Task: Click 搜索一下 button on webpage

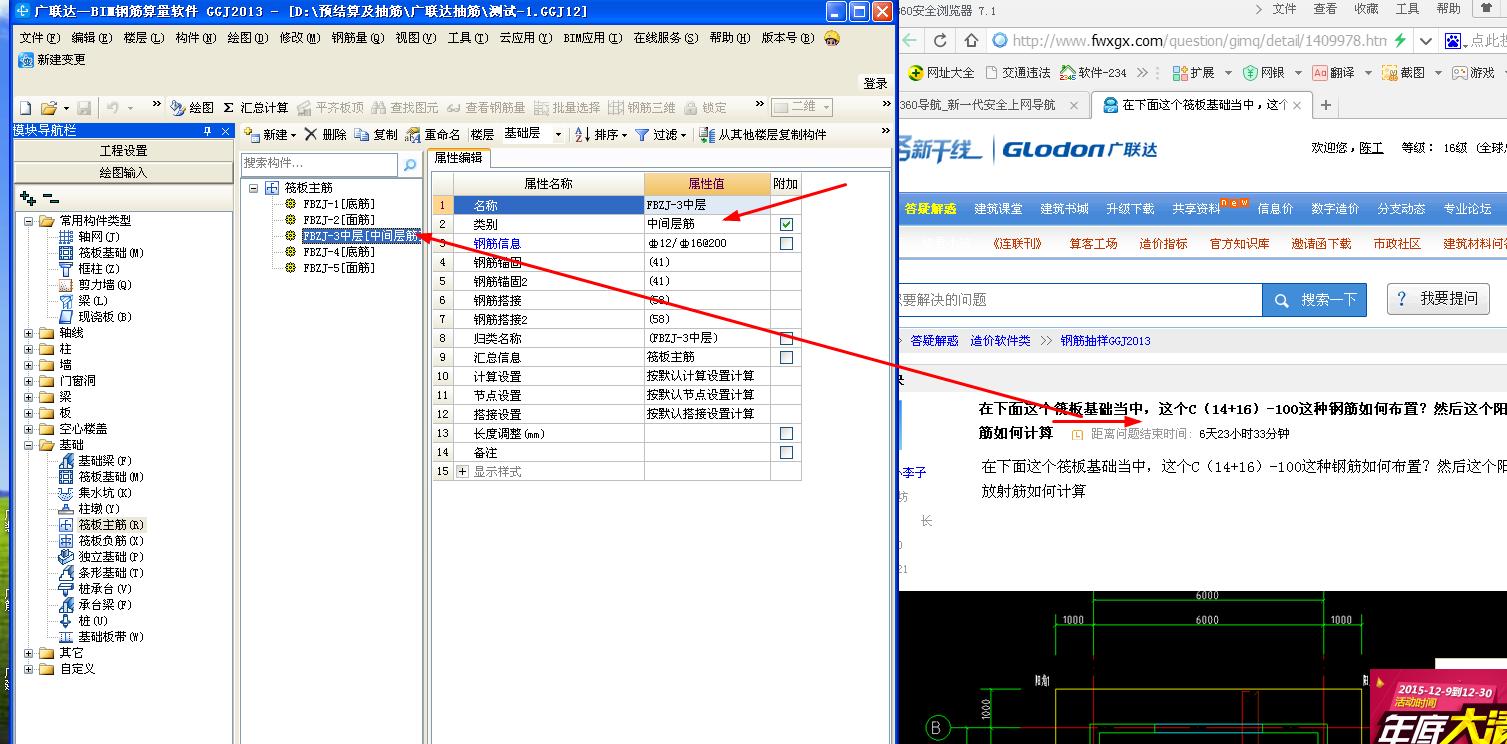Action: point(1314,300)
